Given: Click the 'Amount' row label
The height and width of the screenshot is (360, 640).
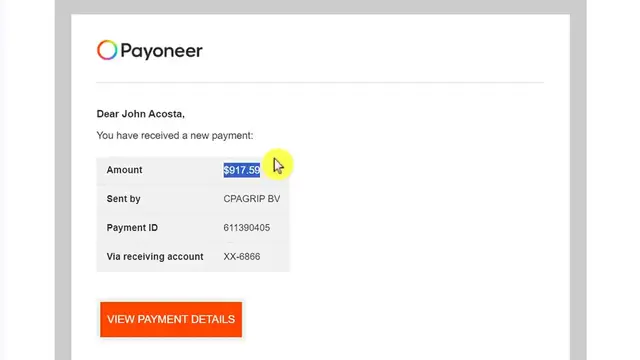Looking at the screenshot, I should (x=124, y=170).
